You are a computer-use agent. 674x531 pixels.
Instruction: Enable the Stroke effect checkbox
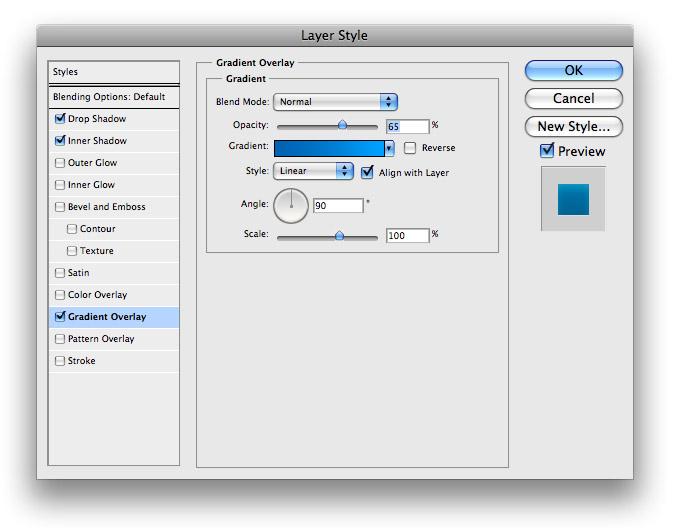tap(60, 361)
